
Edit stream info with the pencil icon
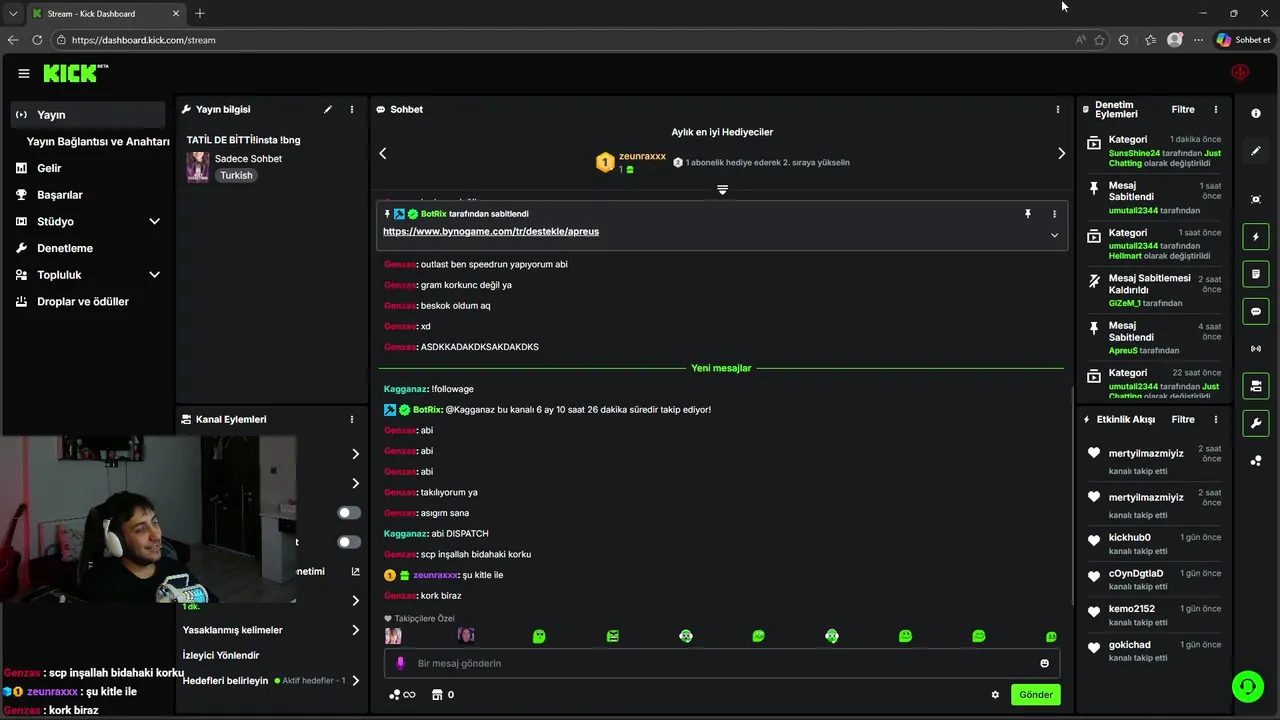pos(327,109)
